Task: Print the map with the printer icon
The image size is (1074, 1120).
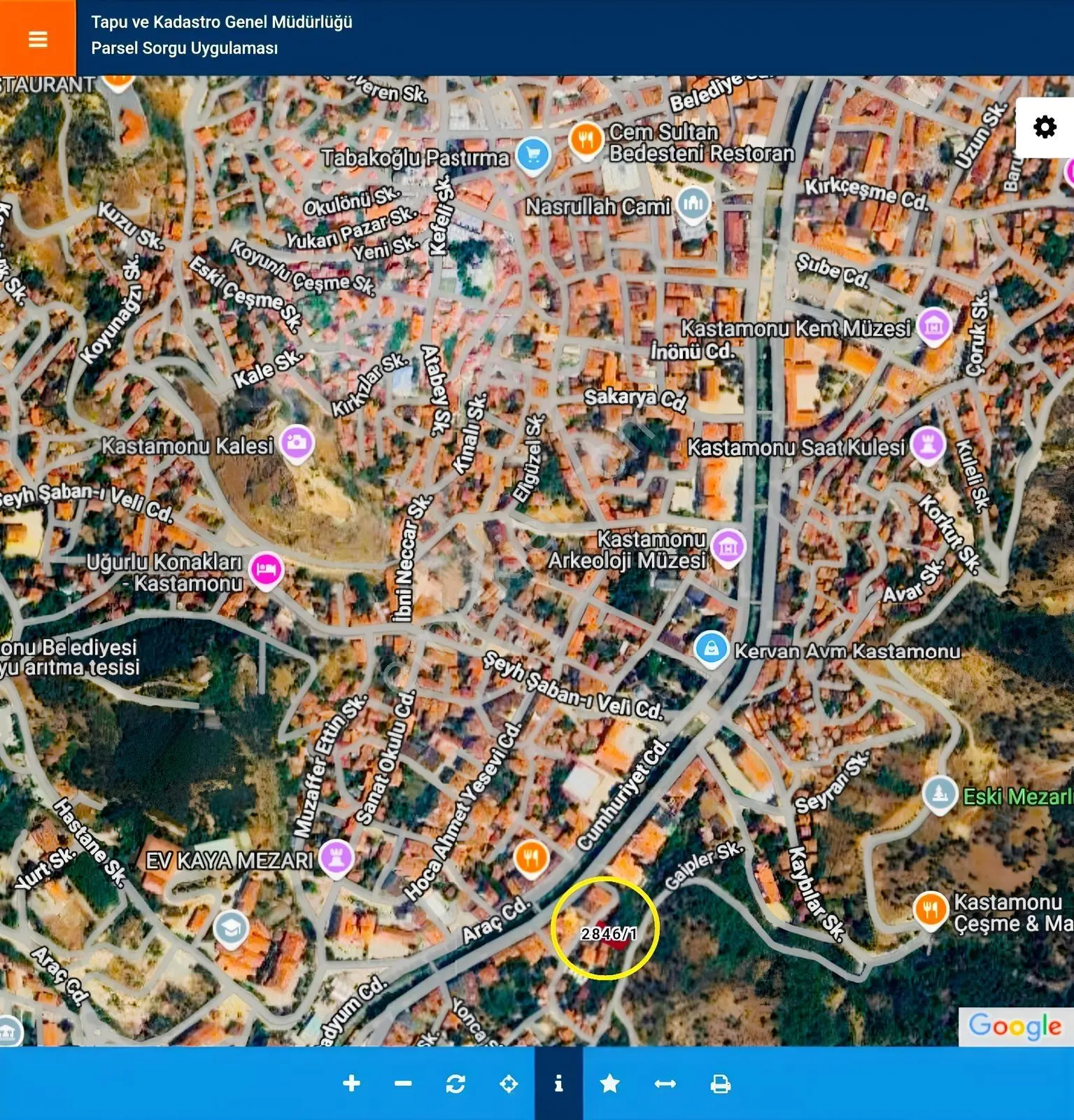Action: point(721,1084)
